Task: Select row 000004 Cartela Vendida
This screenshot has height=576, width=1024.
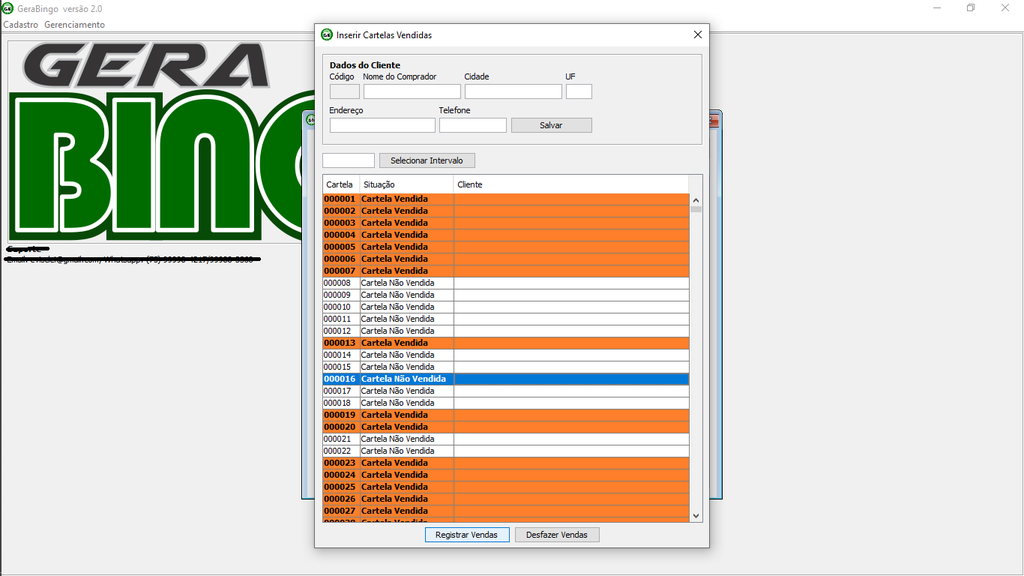Action: [x=505, y=235]
